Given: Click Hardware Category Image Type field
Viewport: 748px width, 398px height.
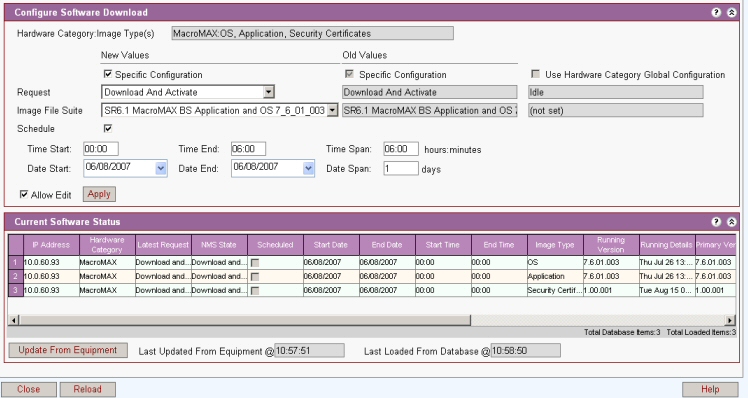Looking at the screenshot, I should pos(312,33).
